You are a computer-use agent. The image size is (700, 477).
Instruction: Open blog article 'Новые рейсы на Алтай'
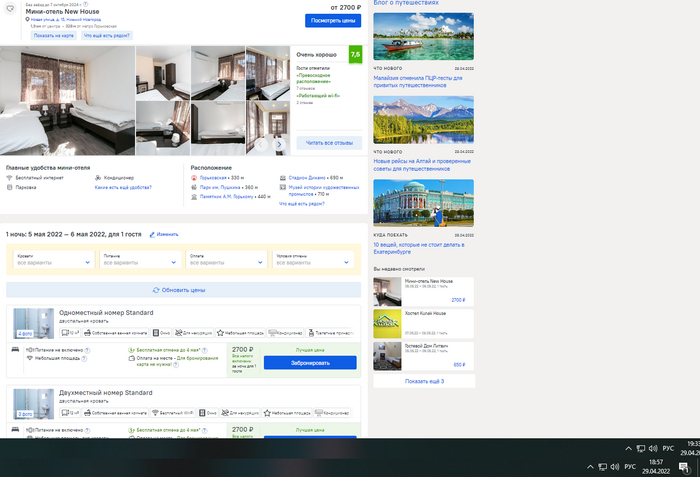click(422, 165)
